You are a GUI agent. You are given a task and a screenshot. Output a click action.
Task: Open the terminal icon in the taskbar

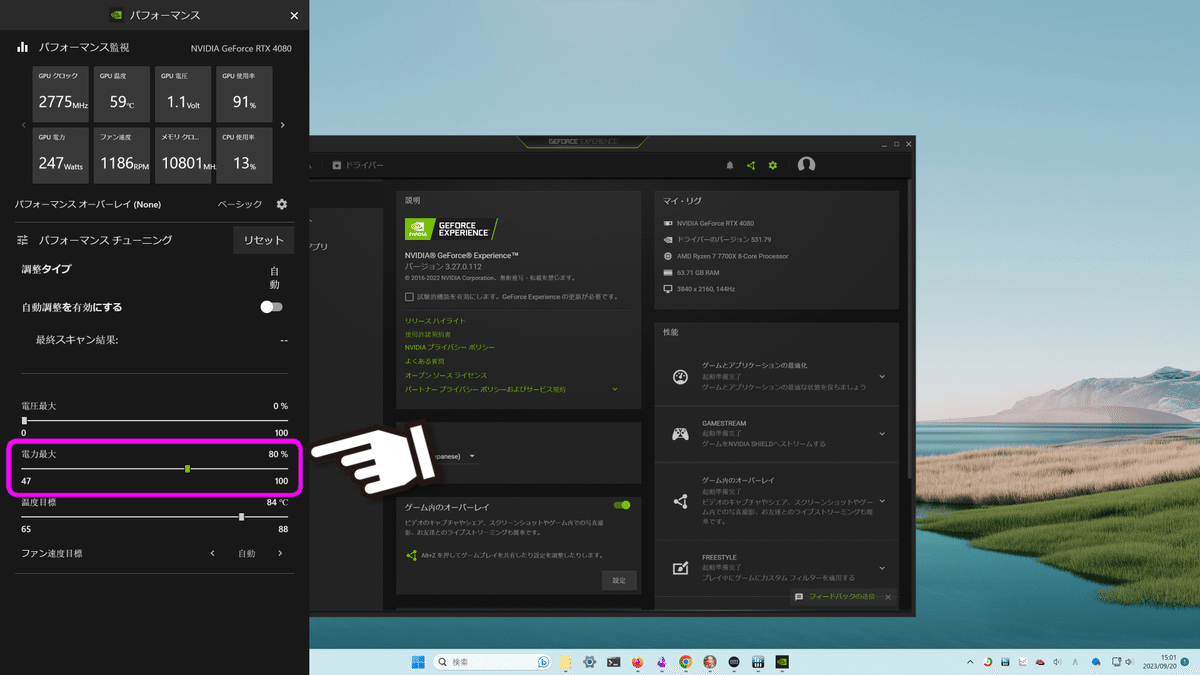coord(614,662)
